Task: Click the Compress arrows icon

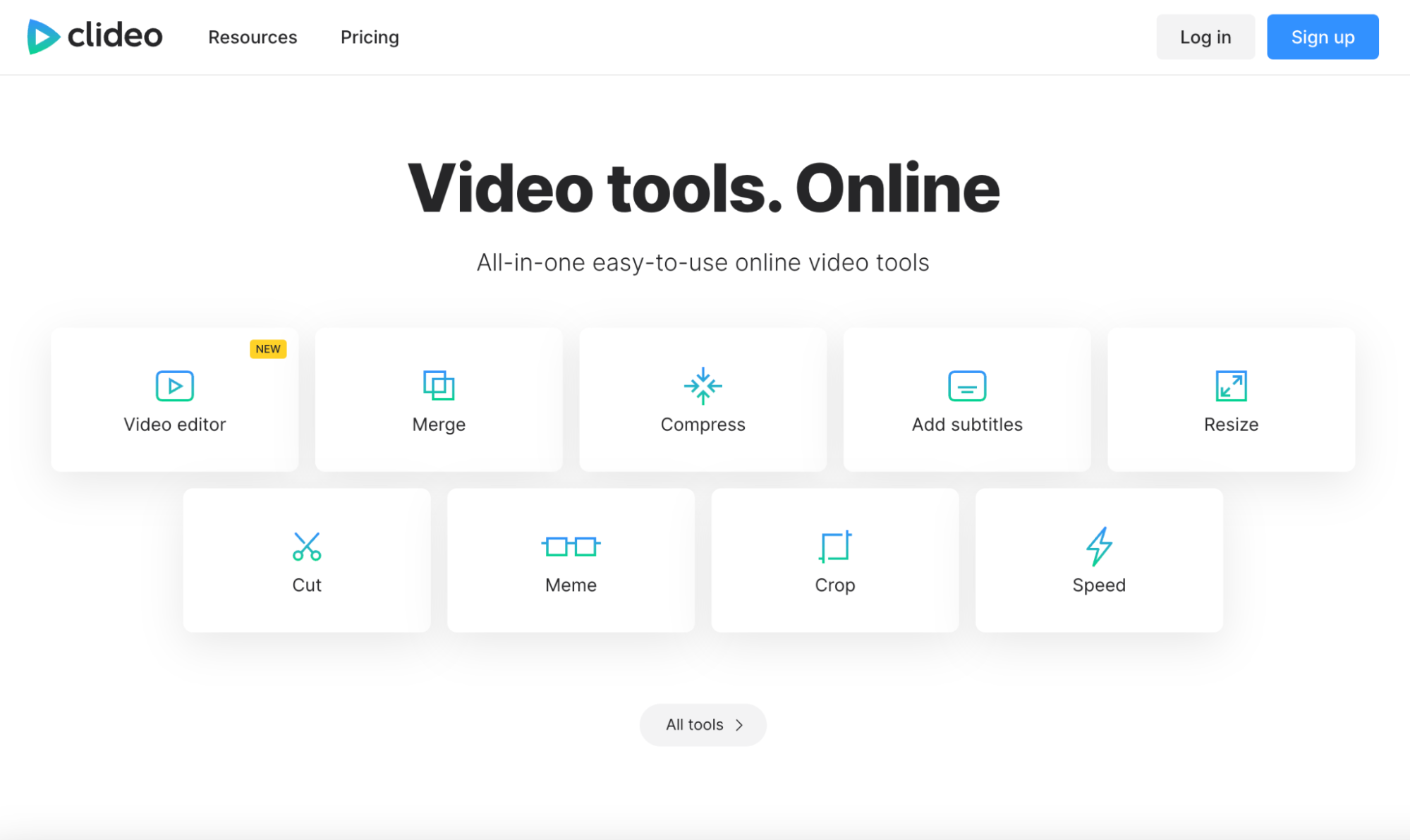Action: pyautogui.click(x=703, y=386)
